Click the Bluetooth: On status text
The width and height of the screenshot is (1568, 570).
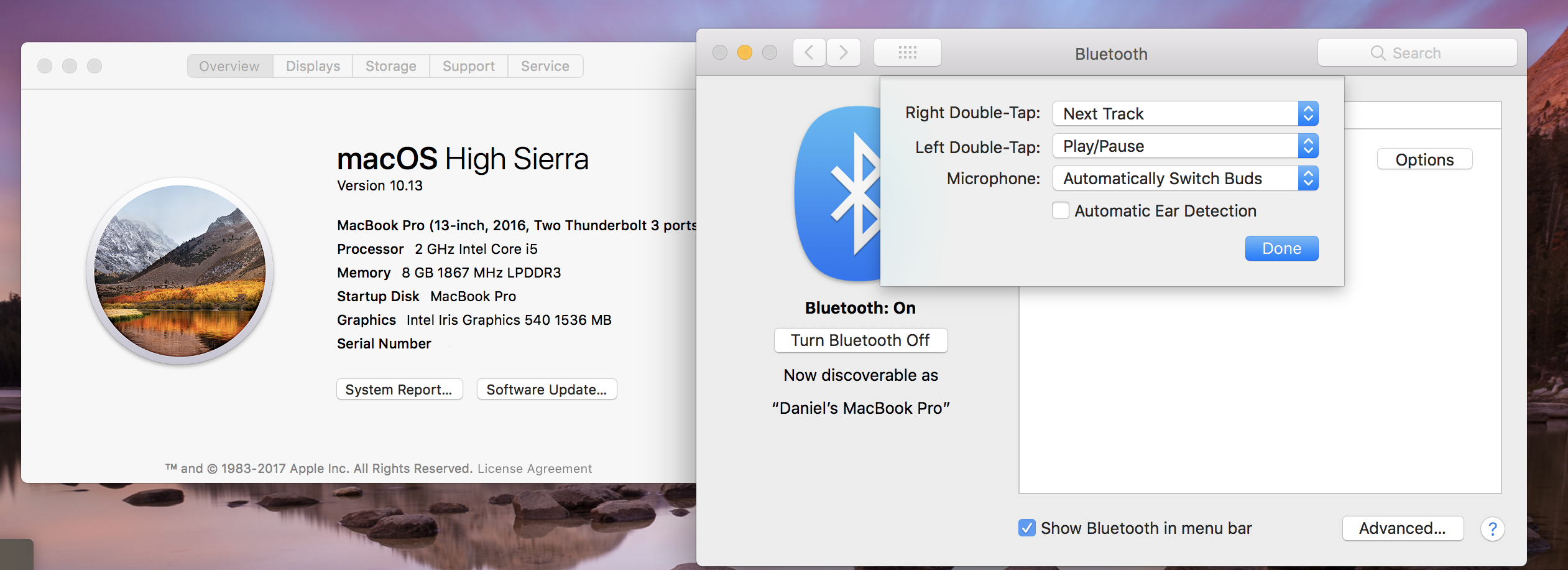[x=860, y=308]
